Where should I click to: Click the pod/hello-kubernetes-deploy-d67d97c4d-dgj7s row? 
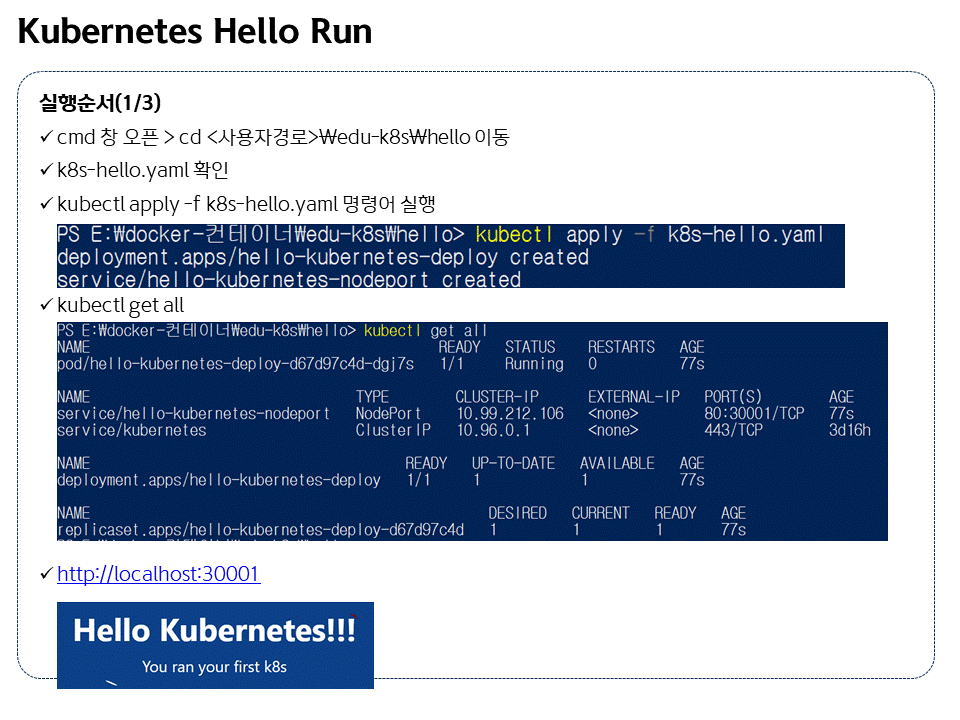click(381, 364)
